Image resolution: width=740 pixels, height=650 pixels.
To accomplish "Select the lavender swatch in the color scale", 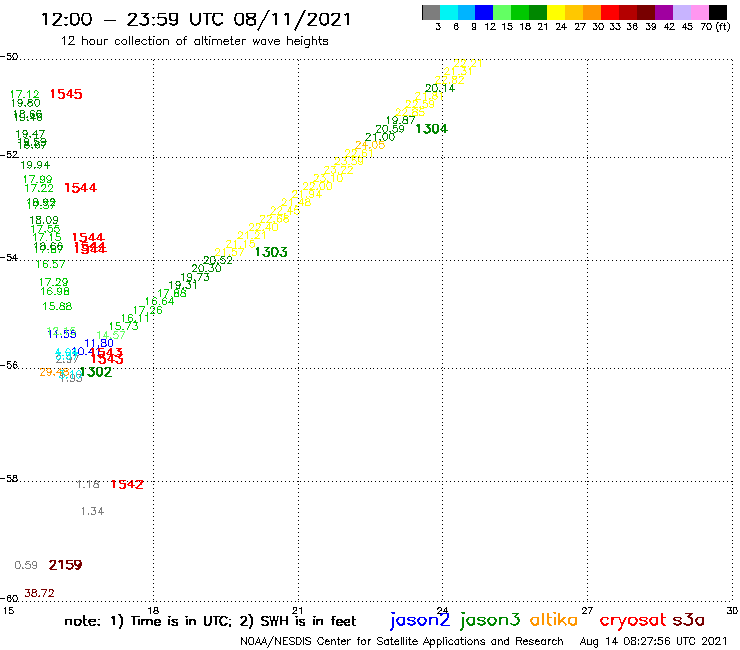I will pyautogui.click(x=681, y=12).
